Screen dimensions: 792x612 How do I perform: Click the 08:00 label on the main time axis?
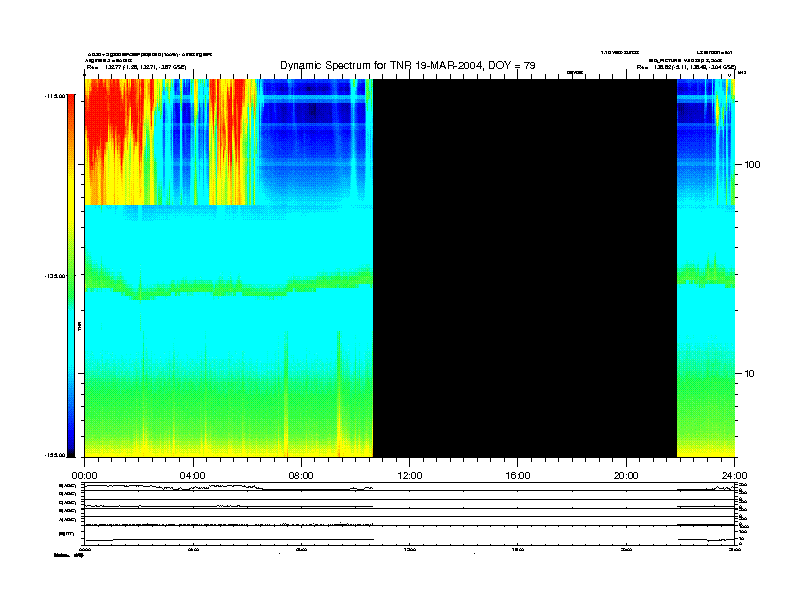pos(301,476)
